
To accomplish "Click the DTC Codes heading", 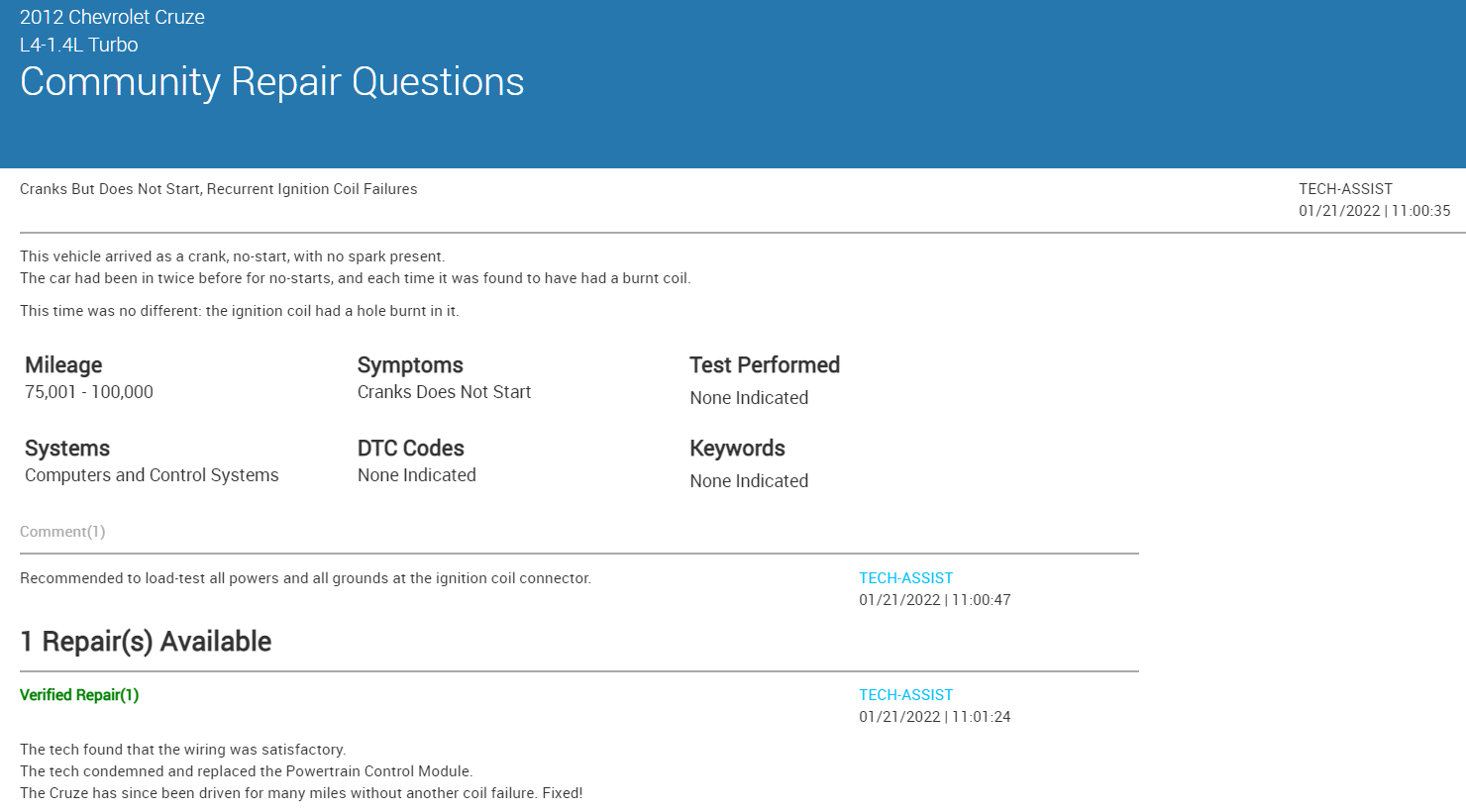I will pos(410,449).
